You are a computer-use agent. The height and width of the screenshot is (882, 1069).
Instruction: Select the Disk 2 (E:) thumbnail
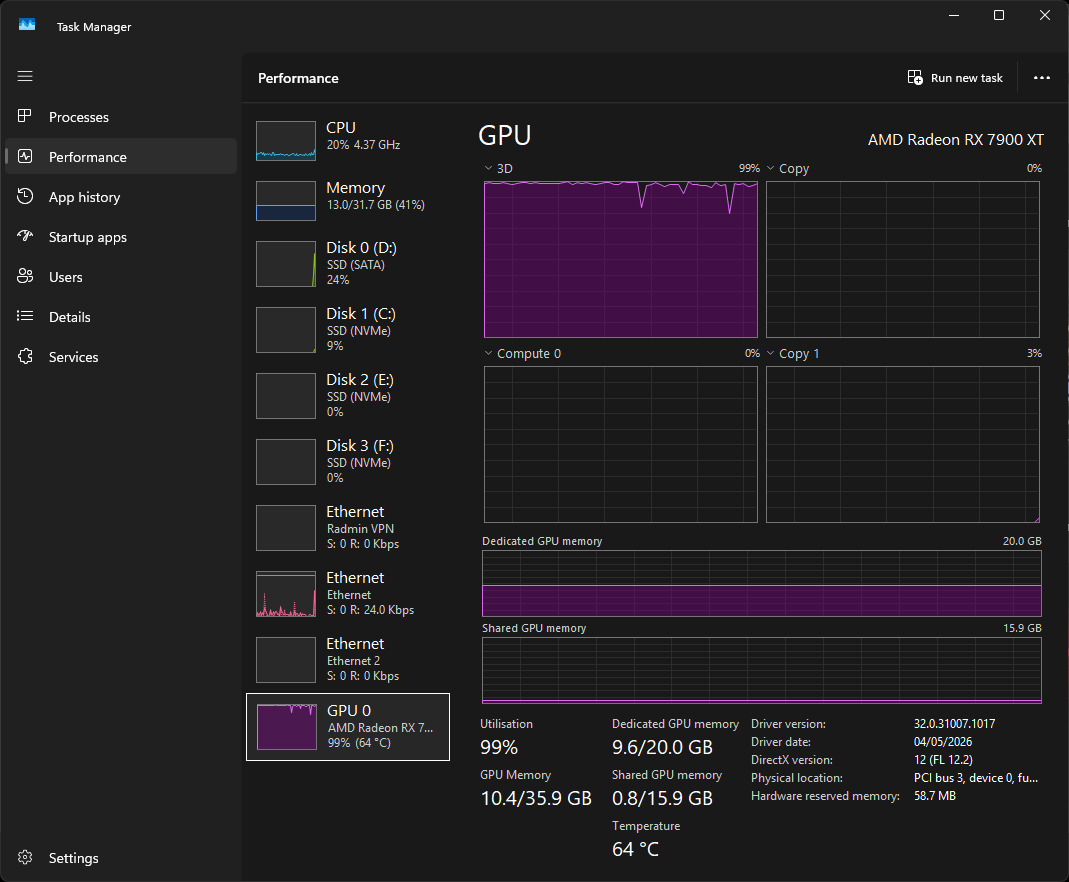[x=286, y=396]
